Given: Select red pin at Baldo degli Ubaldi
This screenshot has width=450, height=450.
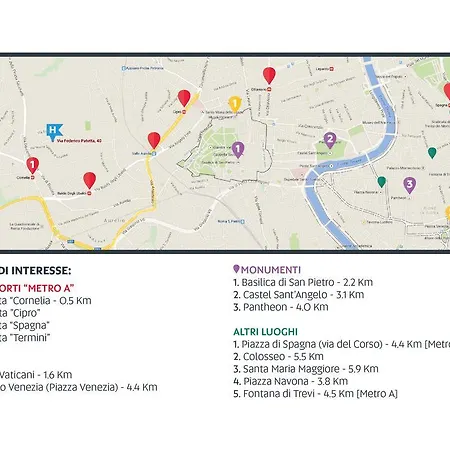Looking at the screenshot, I should tap(90, 180).
